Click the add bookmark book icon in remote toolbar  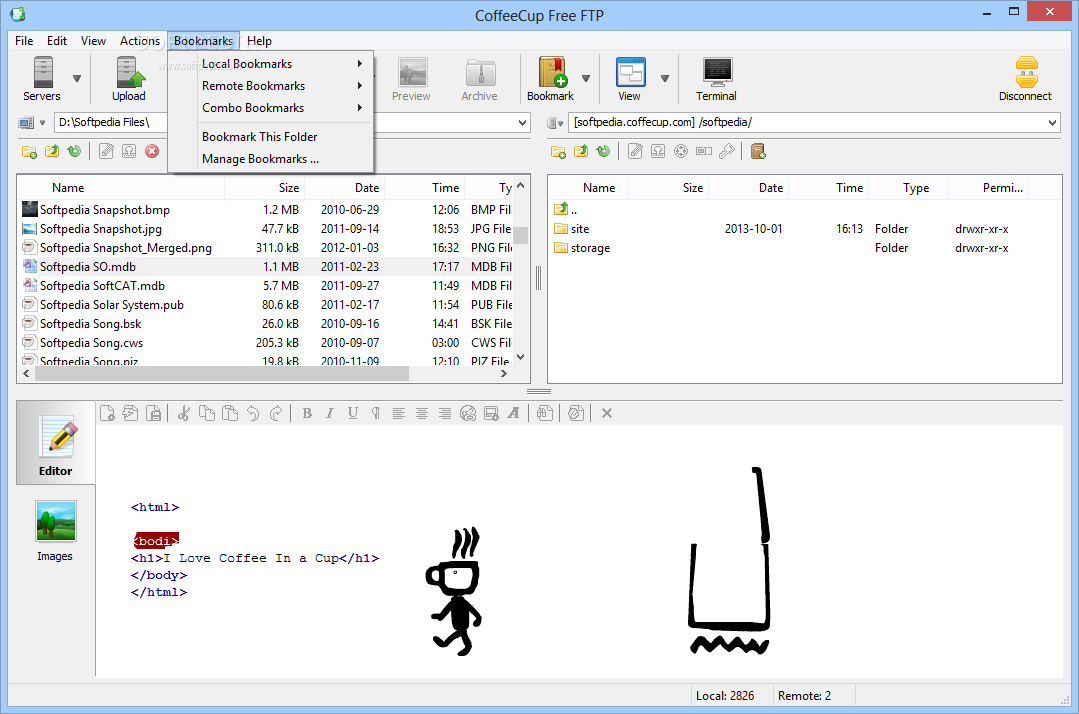pyautogui.click(x=758, y=151)
